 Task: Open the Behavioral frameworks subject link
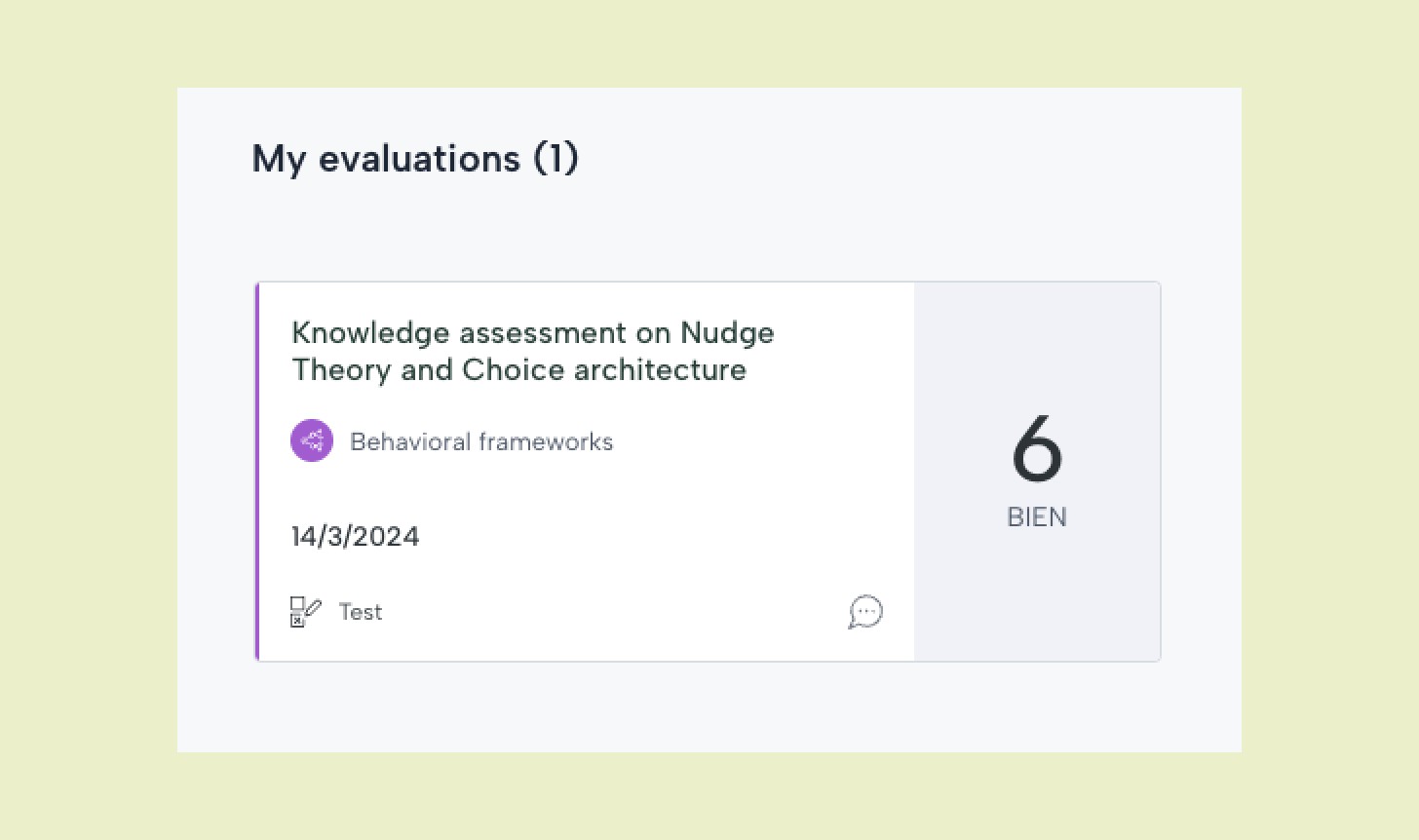click(x=481, y=441)
